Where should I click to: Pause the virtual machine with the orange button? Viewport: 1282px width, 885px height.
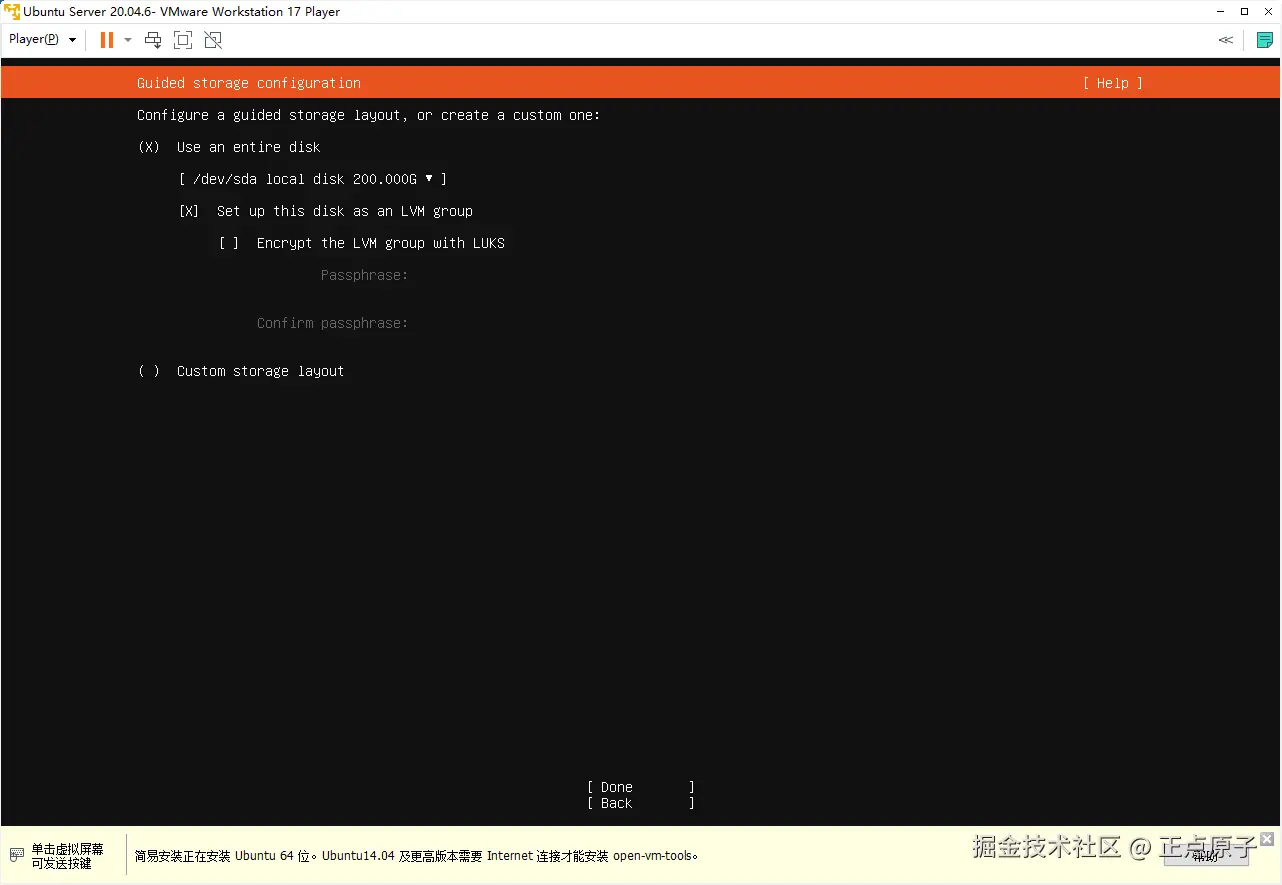(x=106, y=40)
